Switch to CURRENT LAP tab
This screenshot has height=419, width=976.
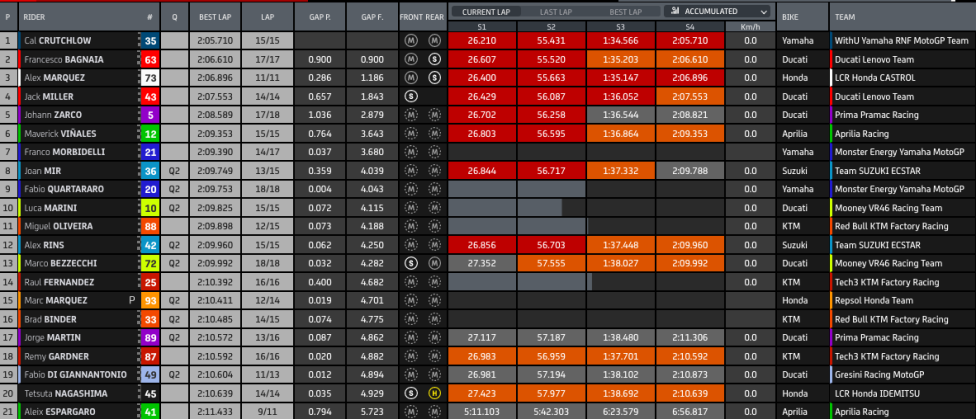click(486, 12)
